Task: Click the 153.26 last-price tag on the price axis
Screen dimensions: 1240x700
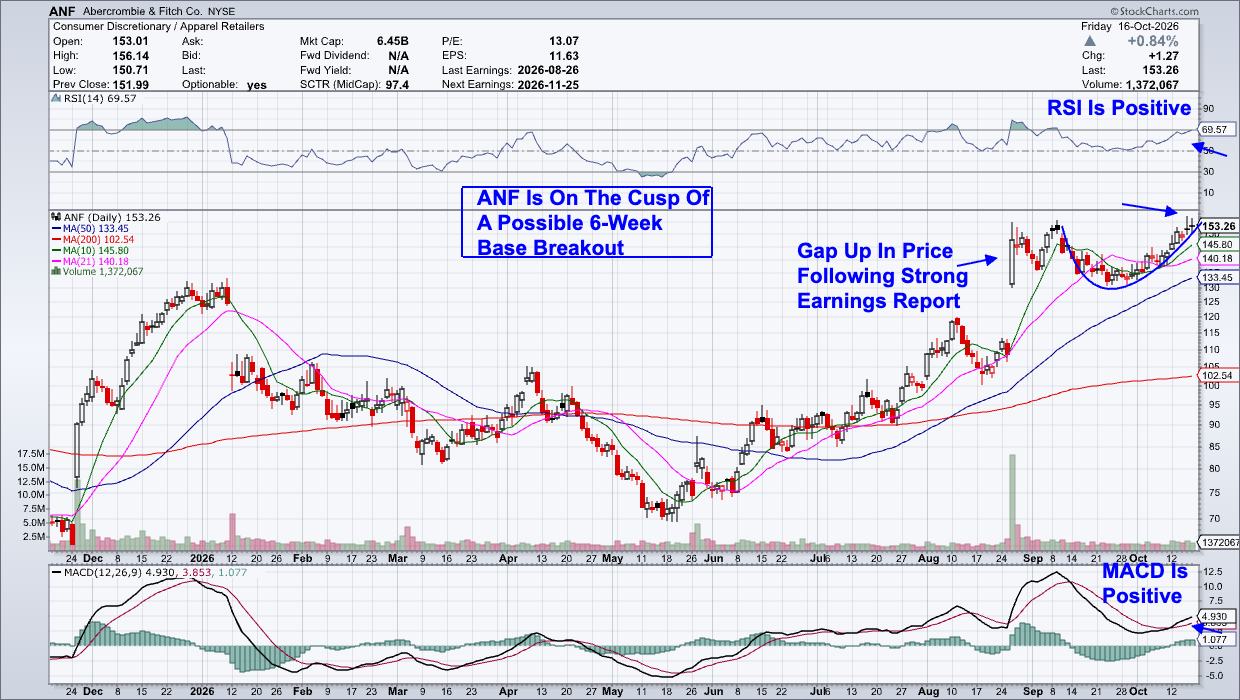Action: coord(1216,226)
